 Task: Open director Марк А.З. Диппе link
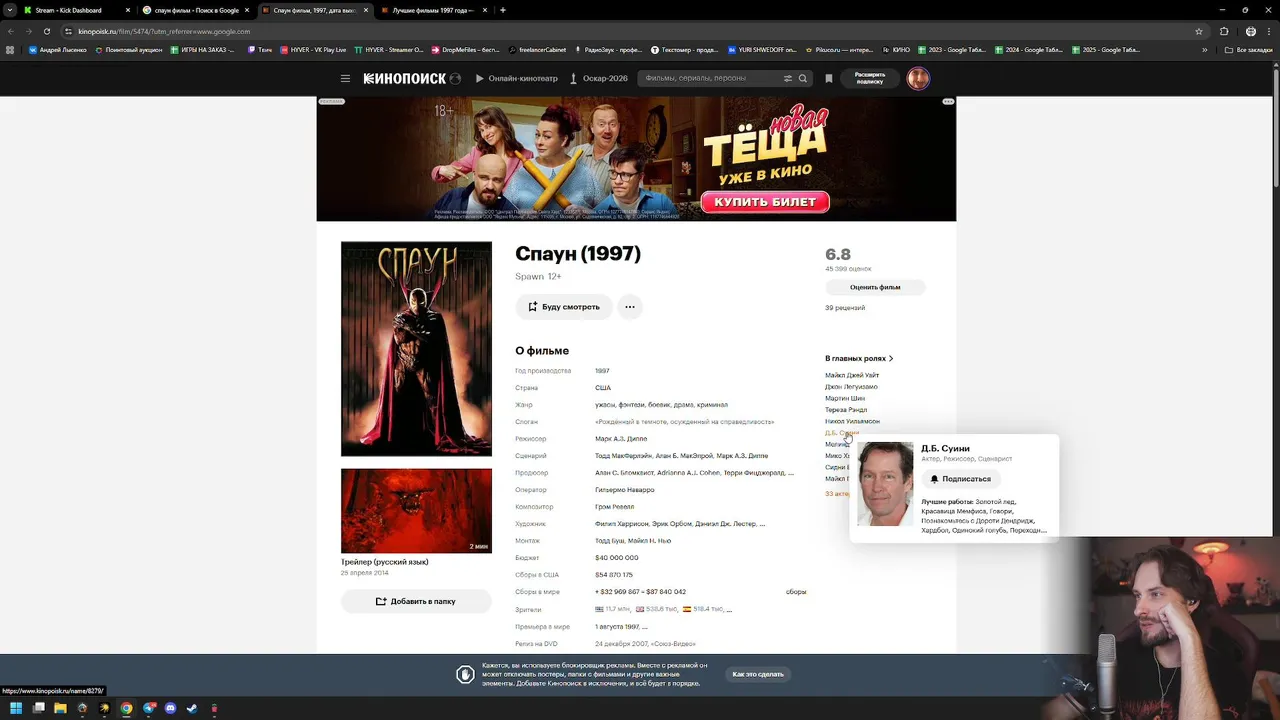(x=621, y=439)
